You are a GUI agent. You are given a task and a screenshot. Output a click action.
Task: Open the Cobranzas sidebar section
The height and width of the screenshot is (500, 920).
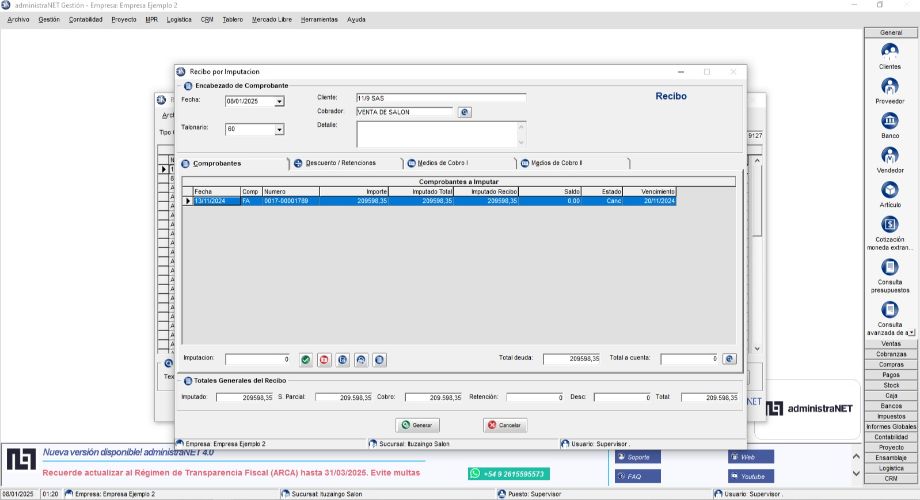[891, 354]
